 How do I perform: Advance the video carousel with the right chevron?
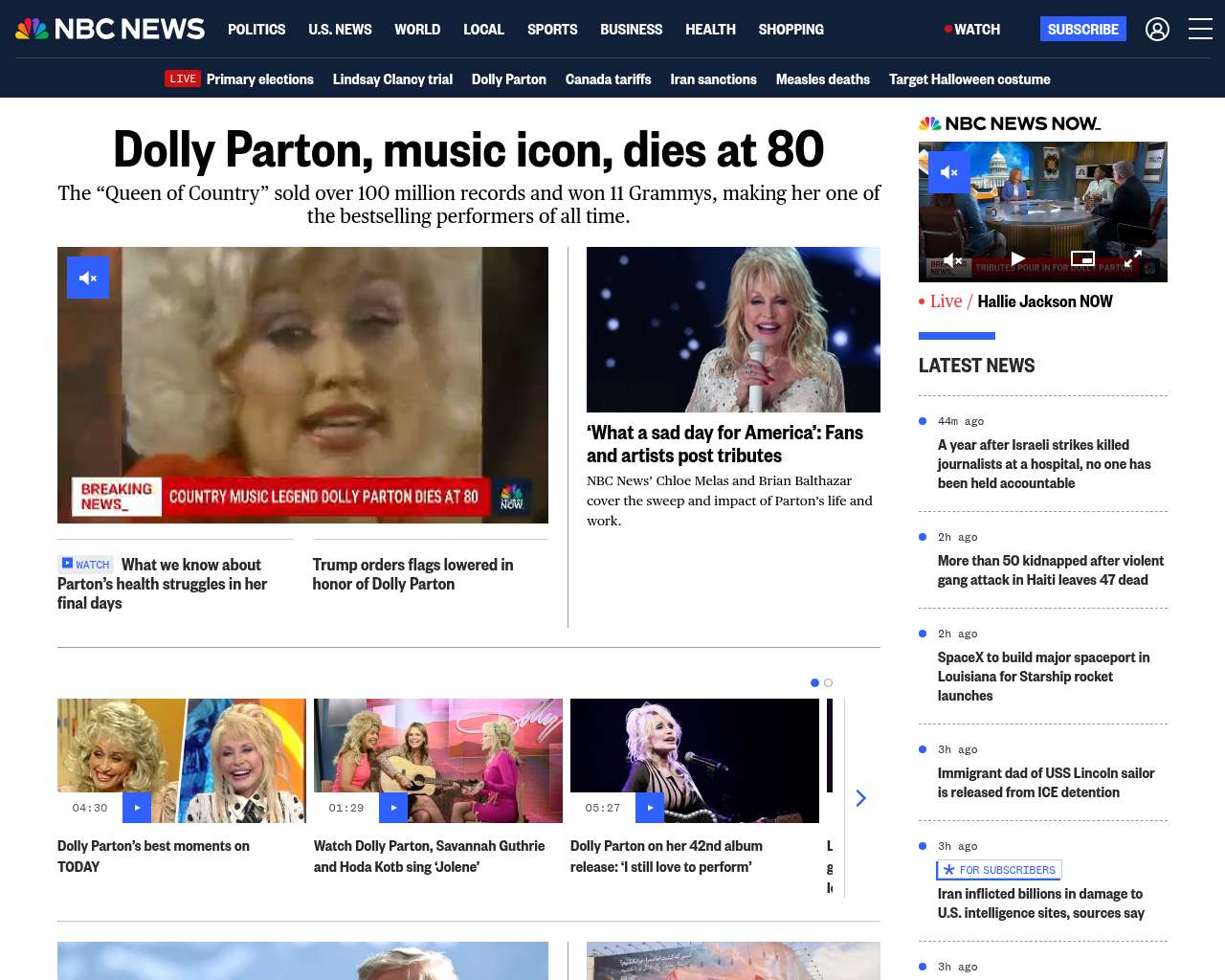[860, 798]
